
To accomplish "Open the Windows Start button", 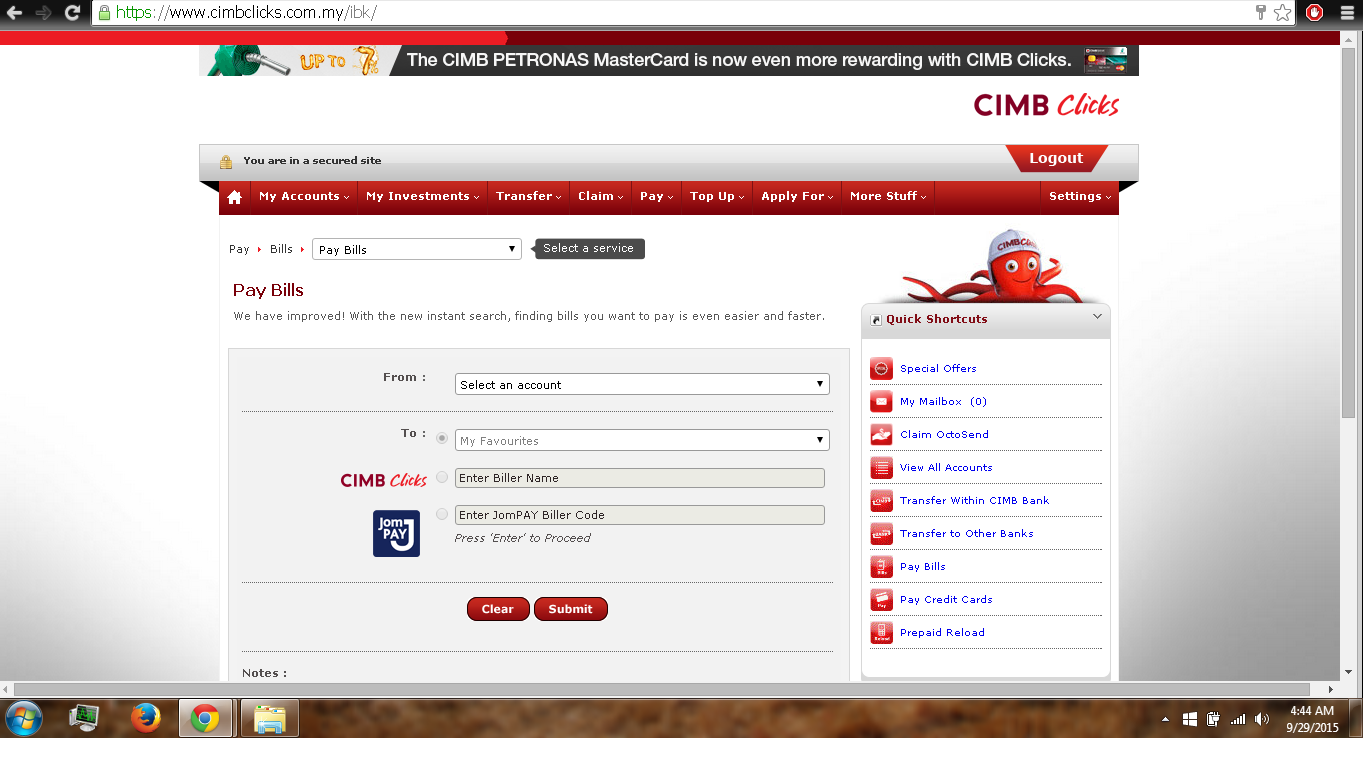I will click(x=24, y=718).
